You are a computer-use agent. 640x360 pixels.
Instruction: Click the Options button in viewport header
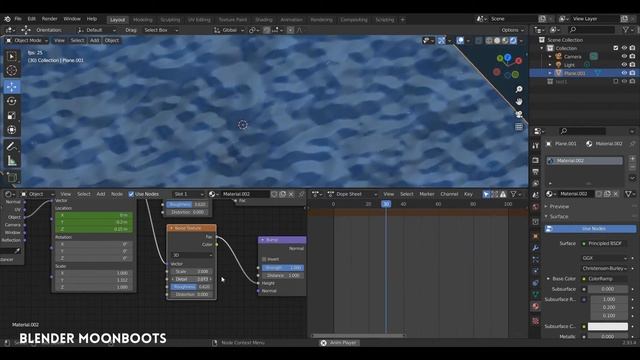(x=512, y=30)
